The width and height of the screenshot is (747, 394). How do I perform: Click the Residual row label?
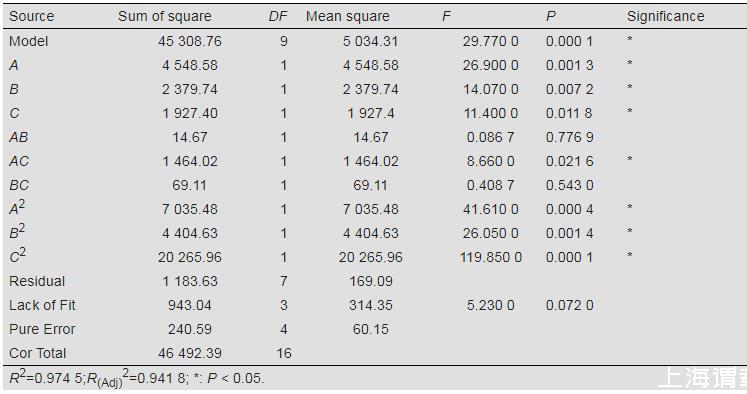37,281
